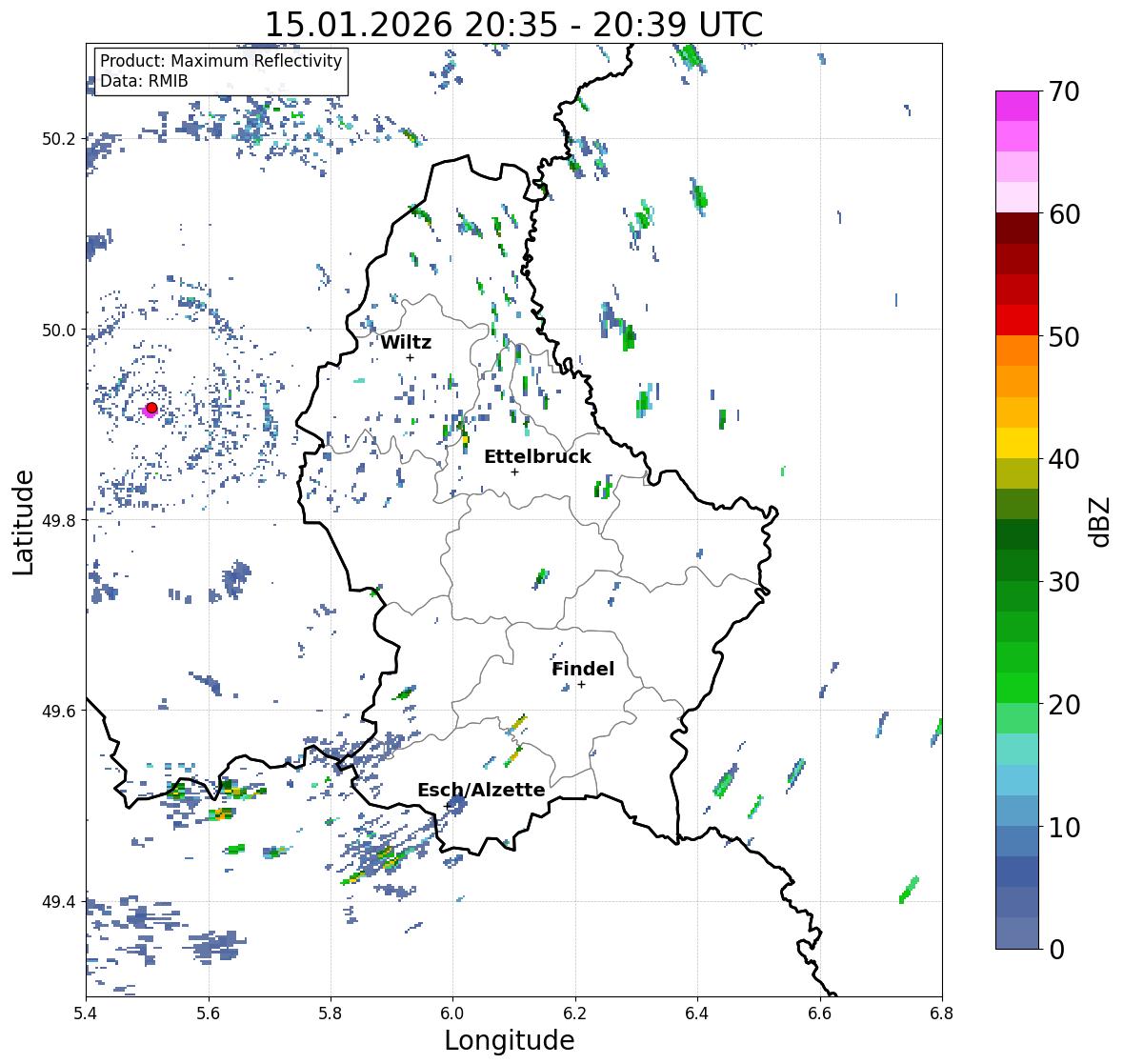This screenshot has width=1123, height=1064.
Task: Pick the magenta swatch at top of colorbar
Action: (x=1017, y=106)
